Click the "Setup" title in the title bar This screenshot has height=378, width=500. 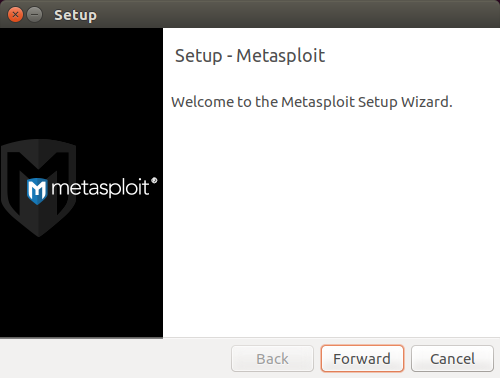pyautogui.click(x=75, y=15)
